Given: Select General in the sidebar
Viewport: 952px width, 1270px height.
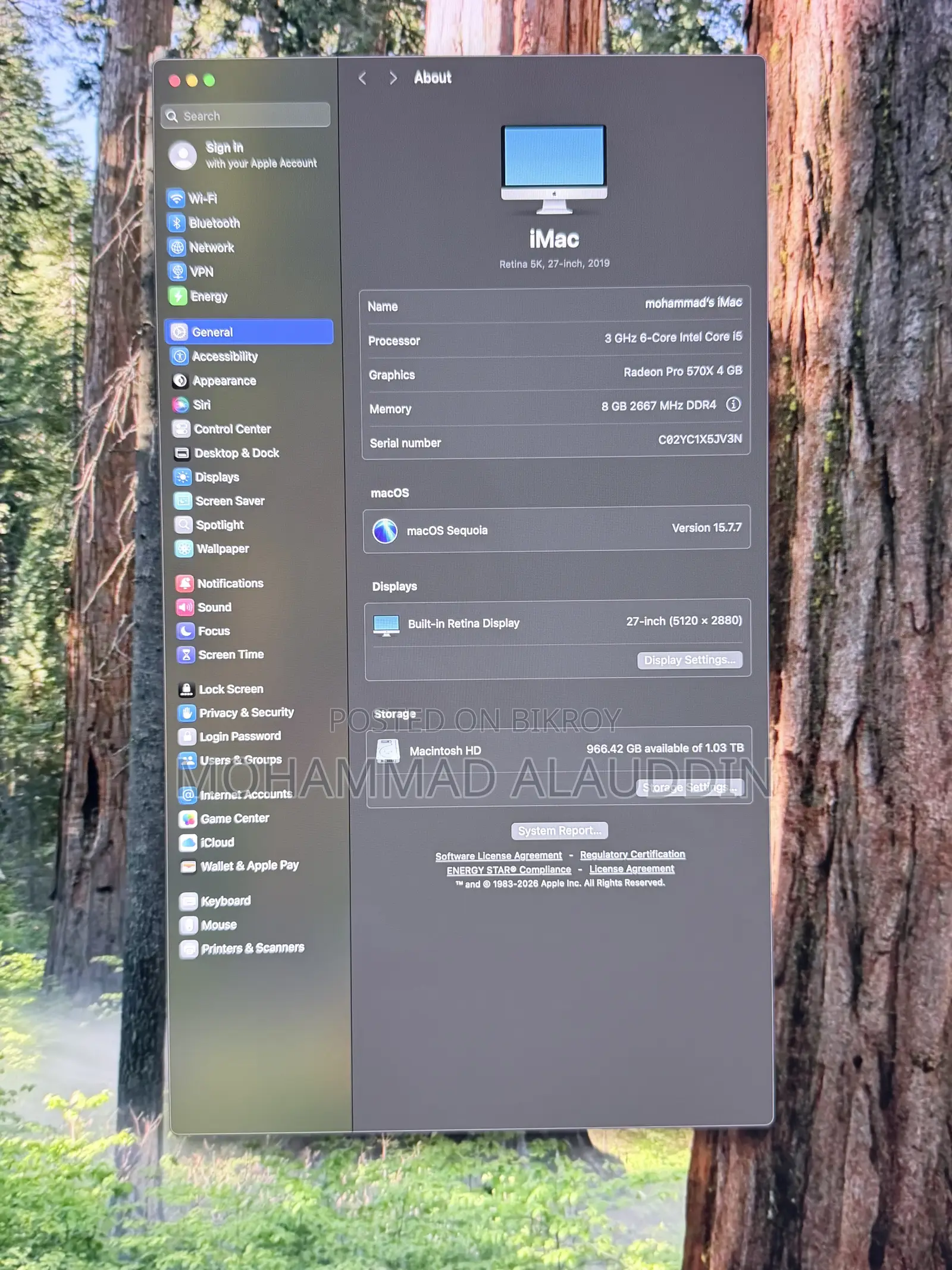Looking at the screenshot, I should point(249,331).
